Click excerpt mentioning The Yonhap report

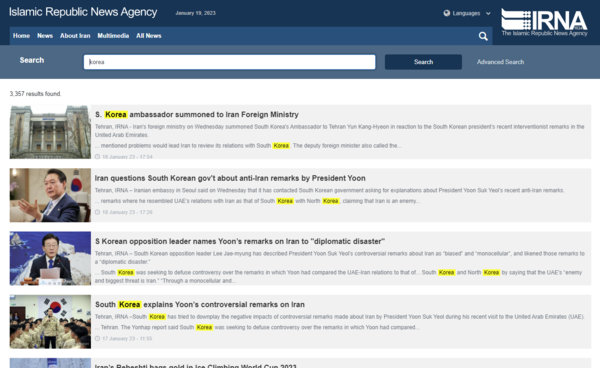[x=257, y=327]
